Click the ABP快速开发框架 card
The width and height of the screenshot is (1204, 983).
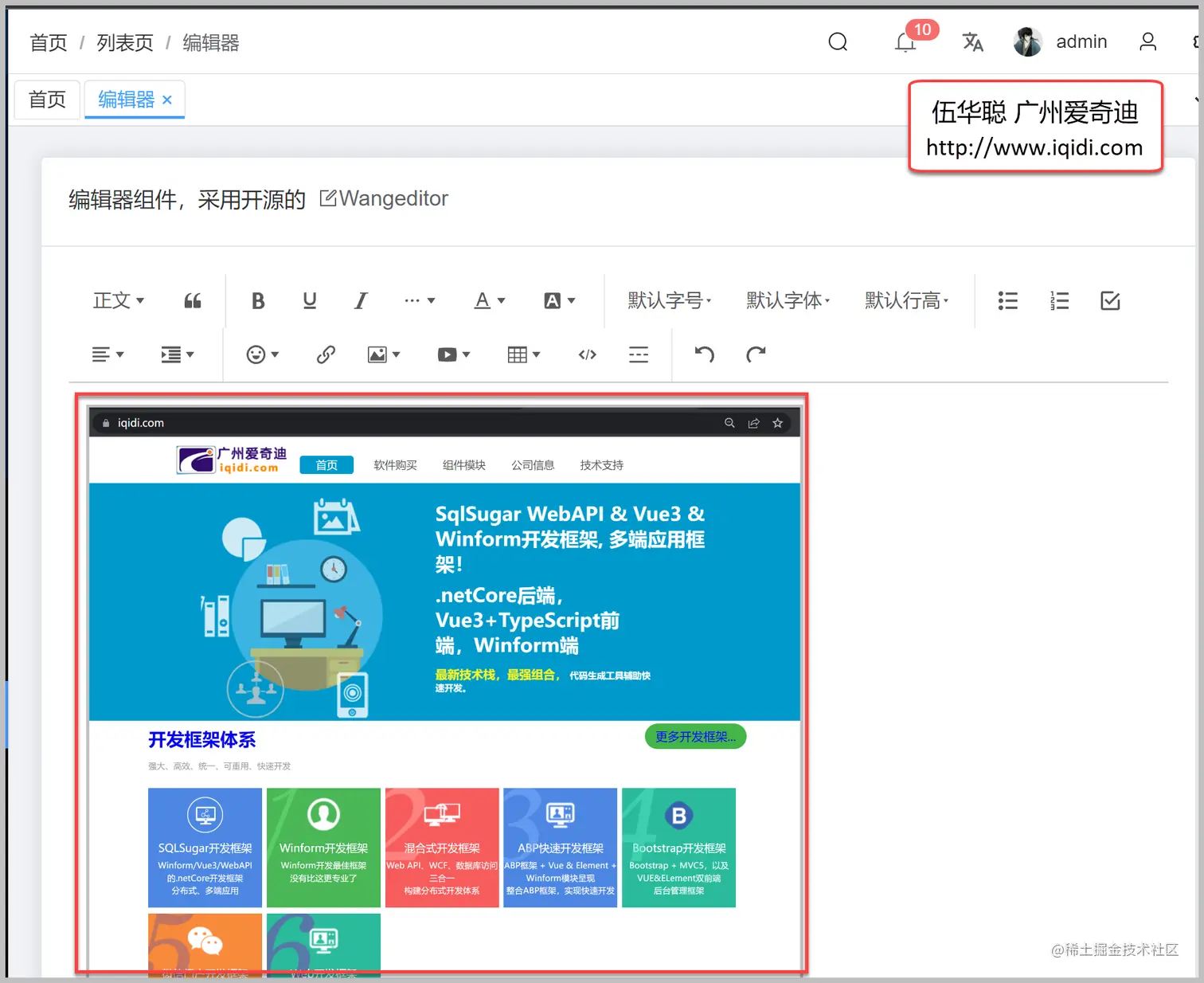point(560,848)
